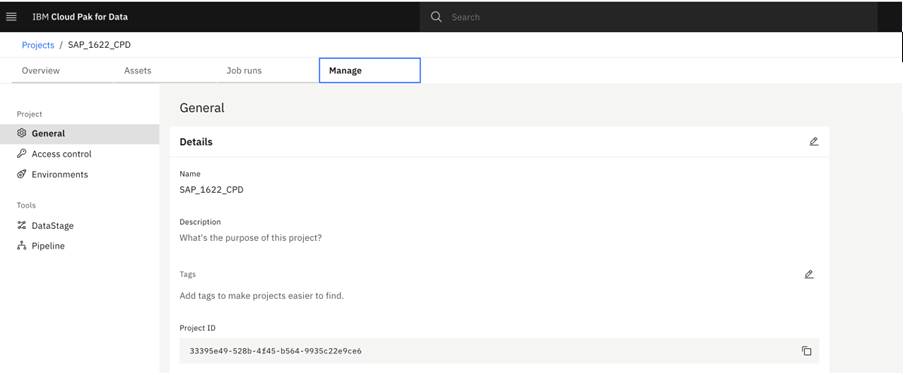This screenshot has width=904, height=375.
Task: Click the SAP_1622_CPD breadcrumb text
Action: click(99, 45)
